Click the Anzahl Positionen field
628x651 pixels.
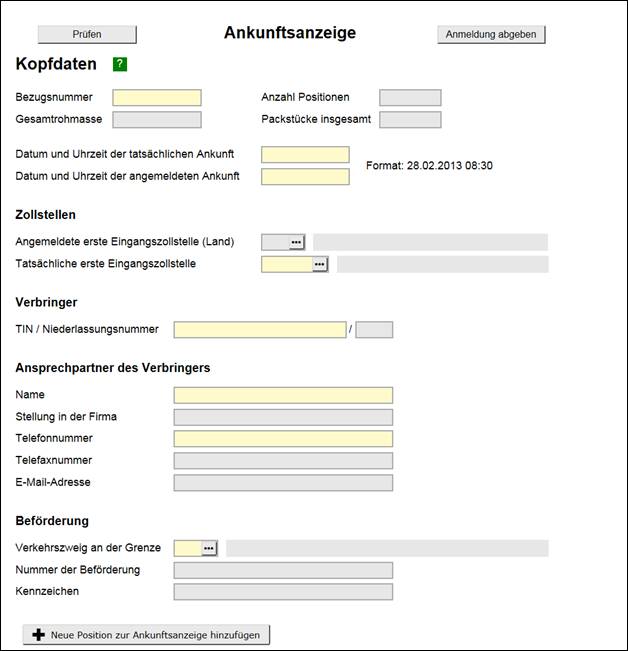410,98
